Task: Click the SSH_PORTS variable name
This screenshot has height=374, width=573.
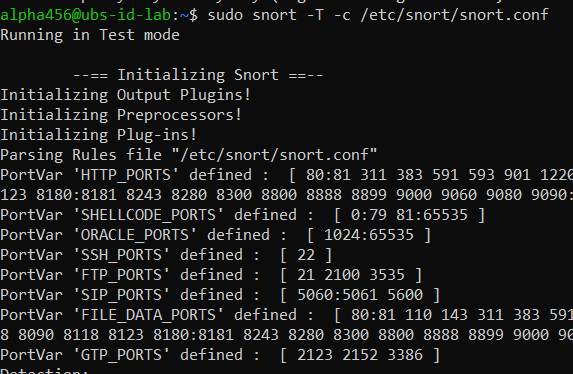Action: click(121, 255)
